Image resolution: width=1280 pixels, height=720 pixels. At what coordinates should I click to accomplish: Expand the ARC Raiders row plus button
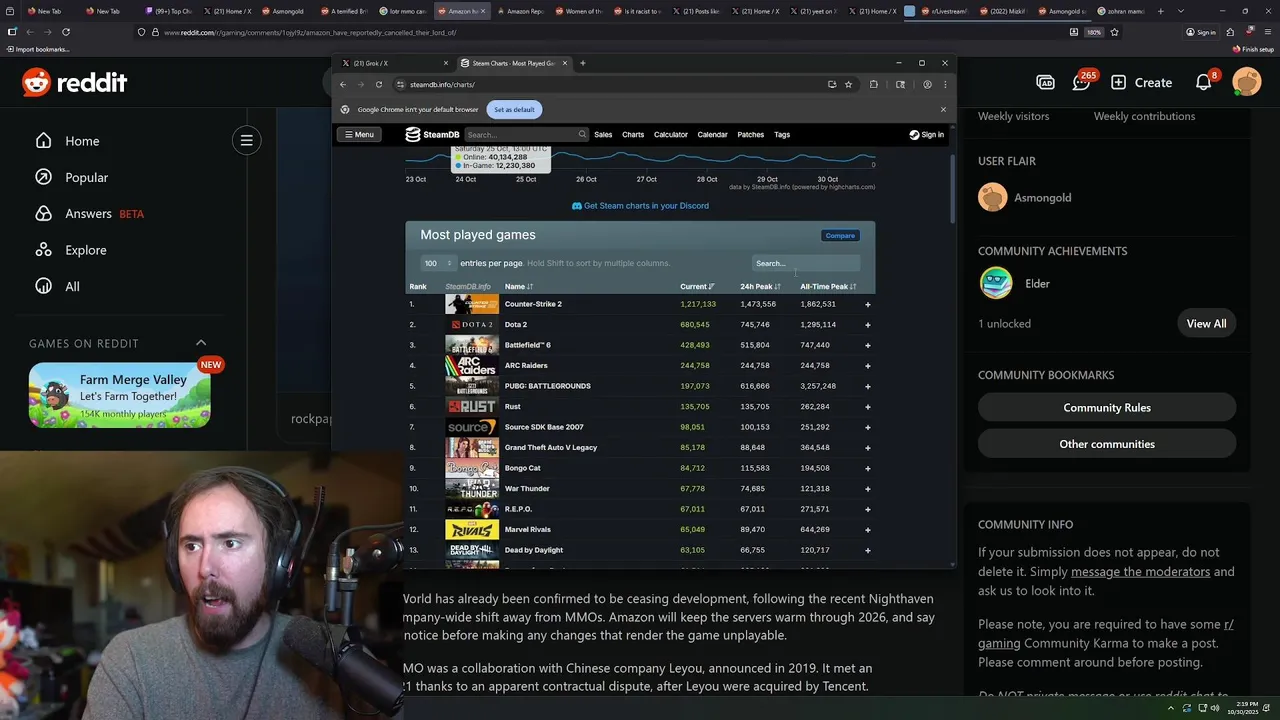[867, 366]
